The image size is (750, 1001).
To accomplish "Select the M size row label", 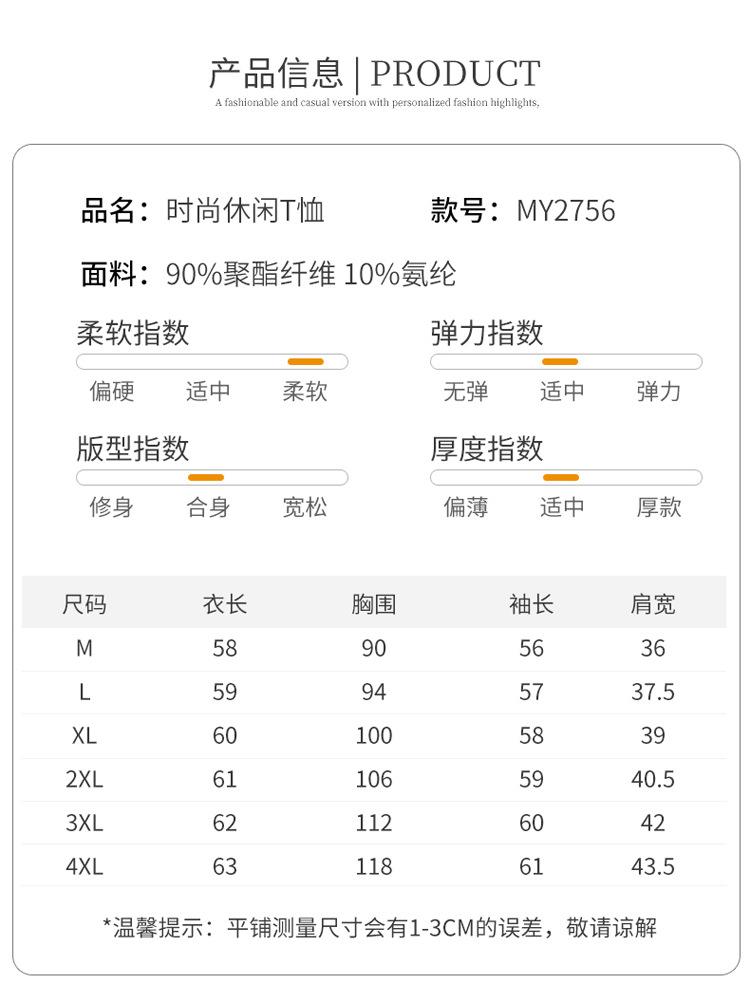I will [84, 649].
